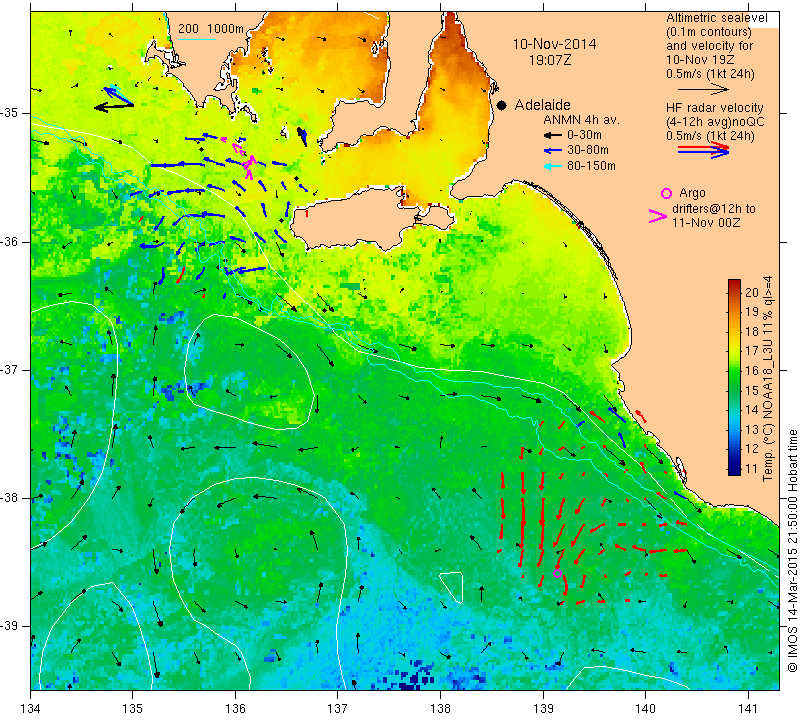Click 'ANMN 4h av.' legend heading
Viewport: 800px width, 720px height.
coord(581,120)
